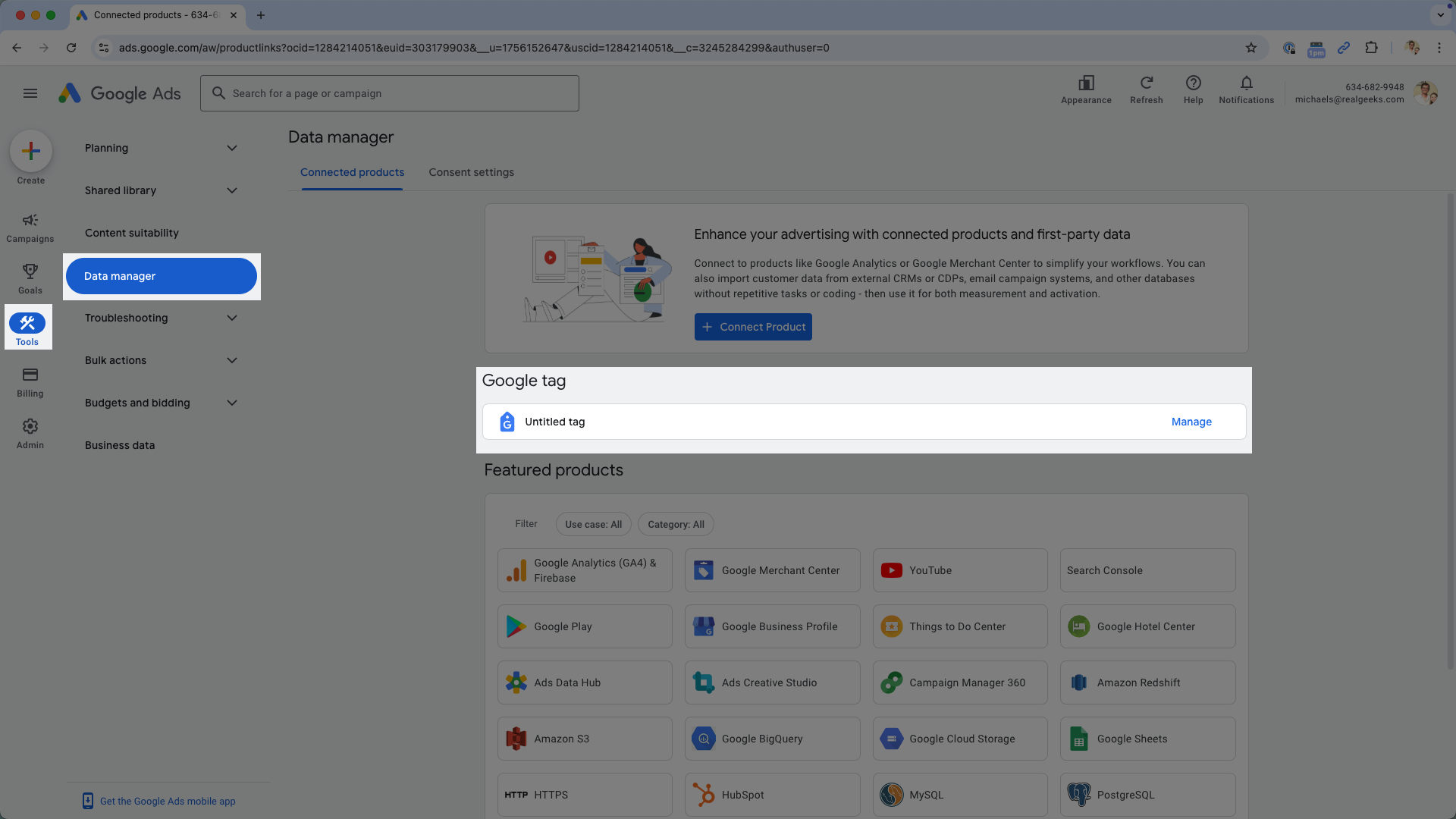
Task: Select YouTube product card
Action: pos(960,570)
